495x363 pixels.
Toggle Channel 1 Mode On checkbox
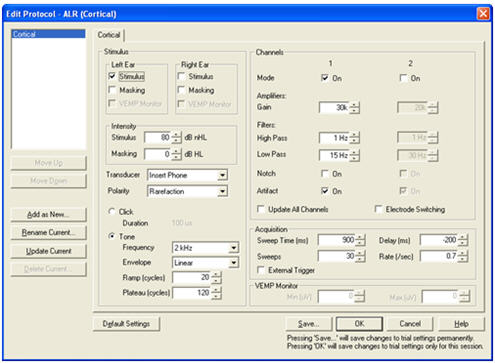[x=325, y=78]
